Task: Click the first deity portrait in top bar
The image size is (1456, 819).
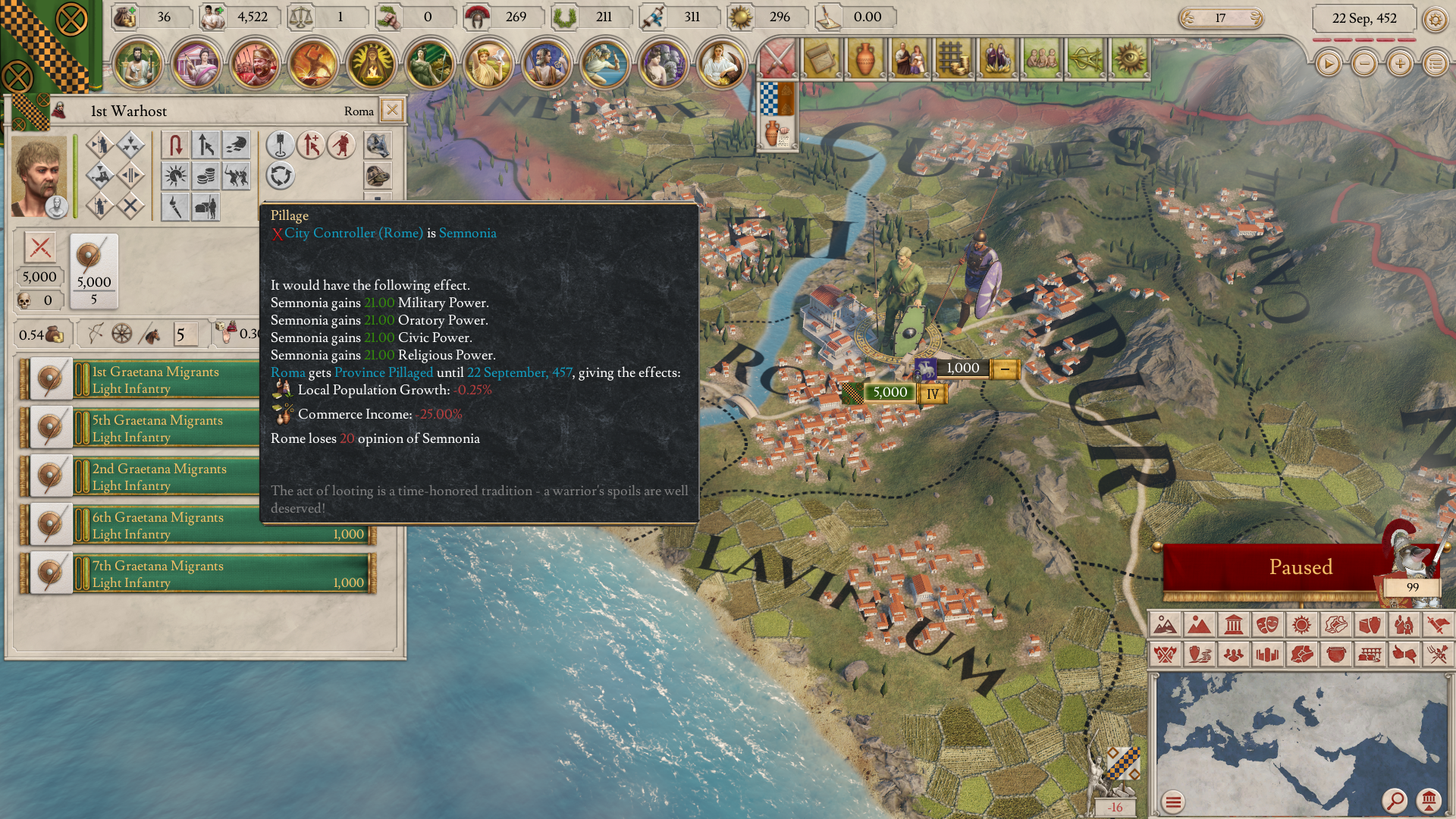Action: coord(137,64)
